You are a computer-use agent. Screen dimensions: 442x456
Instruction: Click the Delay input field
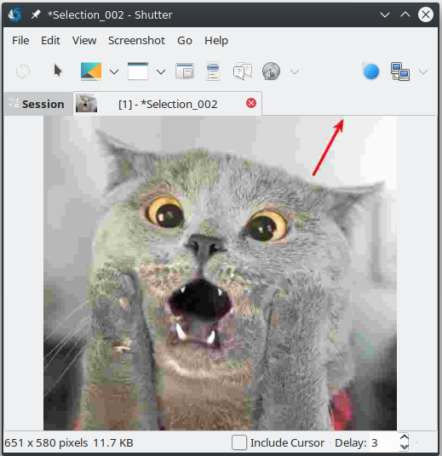(383, 443)
